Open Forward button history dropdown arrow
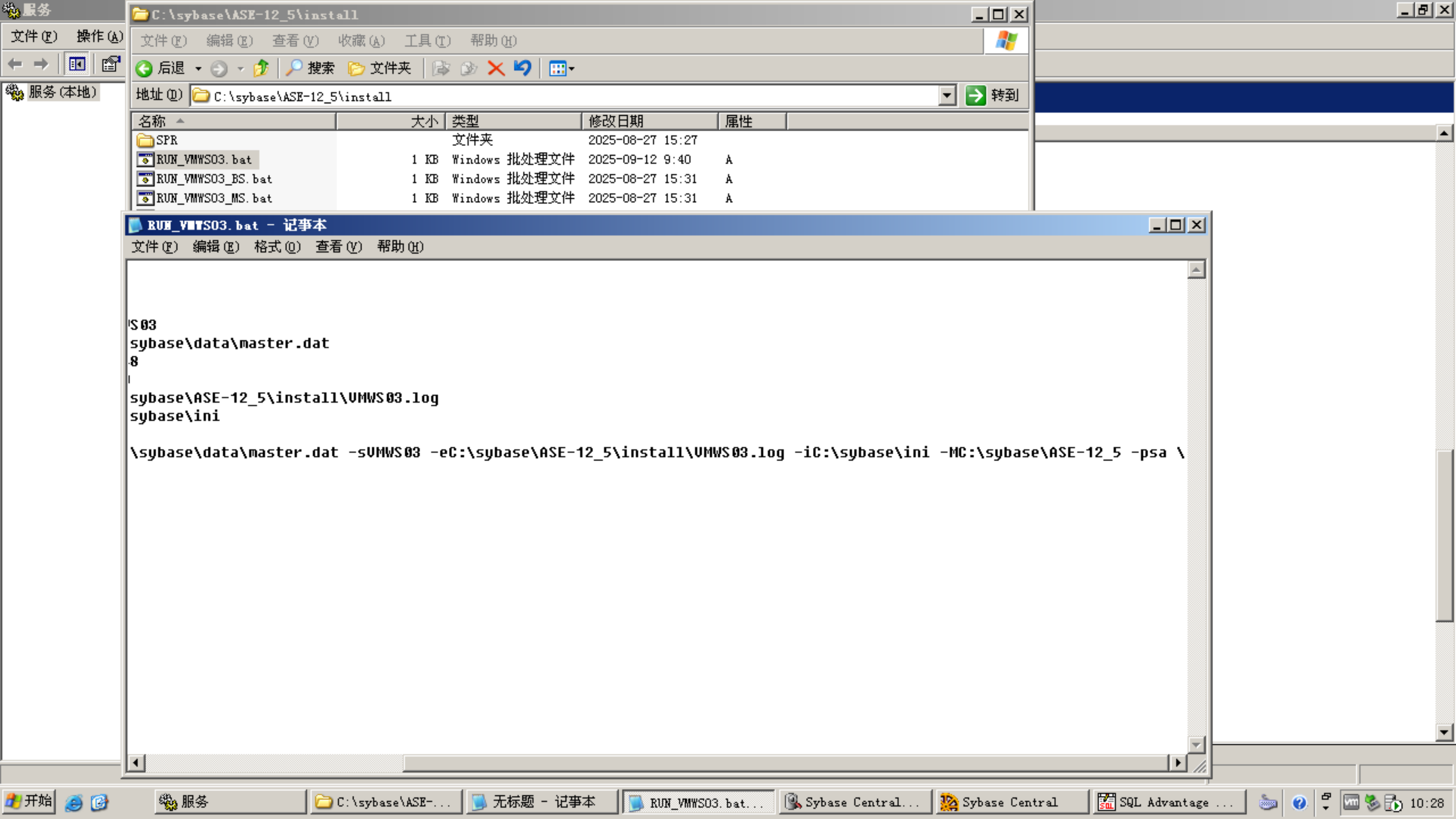The image size is (1456, 819). [x=241, y=68]
